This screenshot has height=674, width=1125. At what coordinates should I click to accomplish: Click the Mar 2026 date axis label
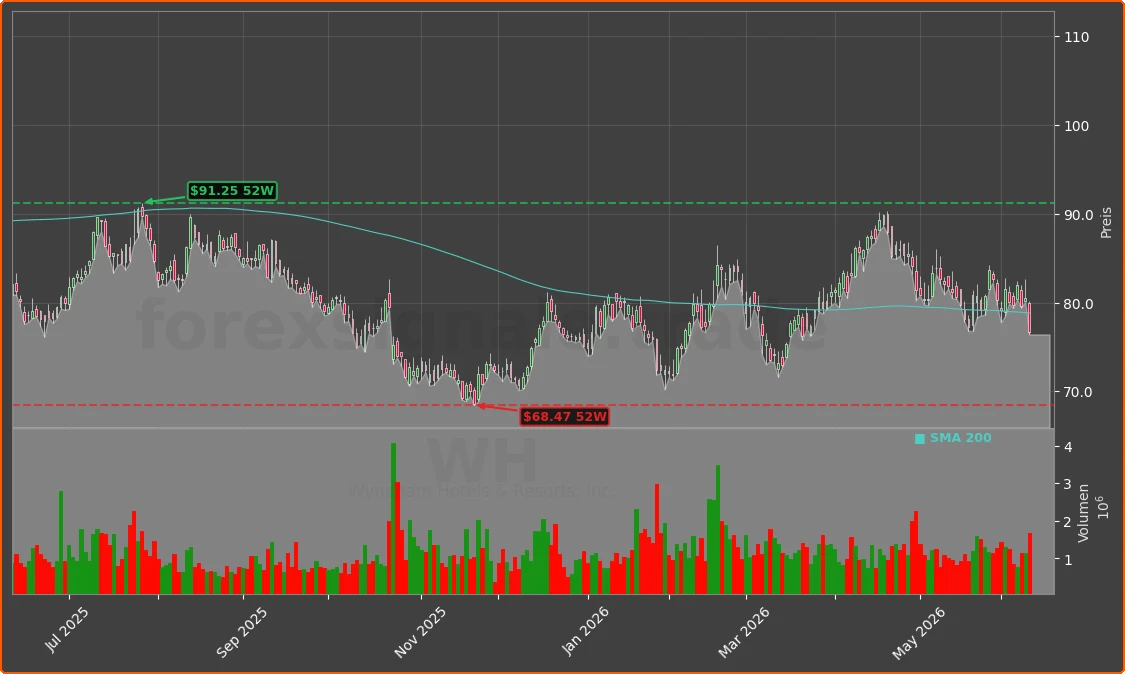click(743, 632)
